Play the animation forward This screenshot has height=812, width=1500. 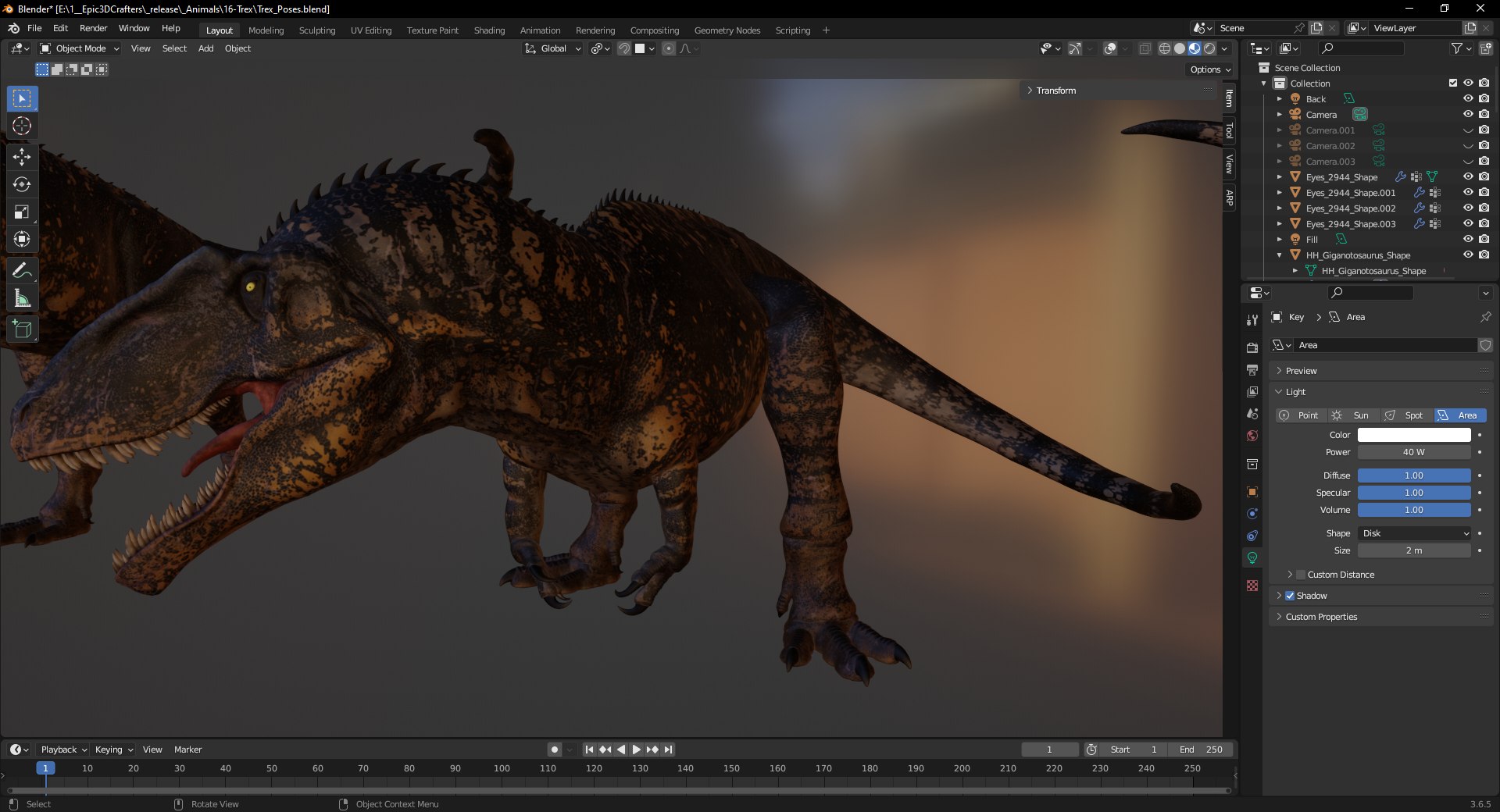click(636, 750)
